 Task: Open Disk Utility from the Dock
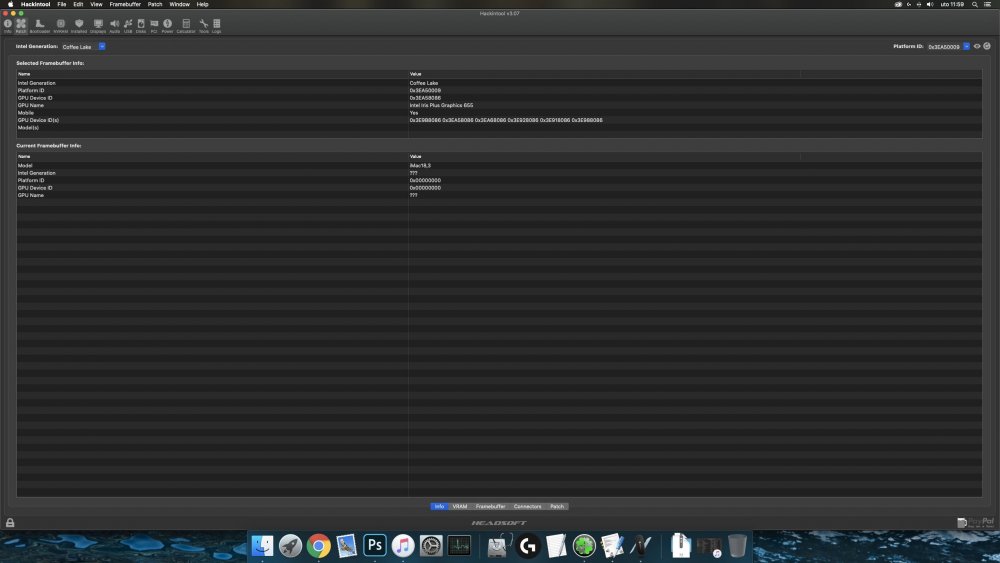[x=499, y=546]
